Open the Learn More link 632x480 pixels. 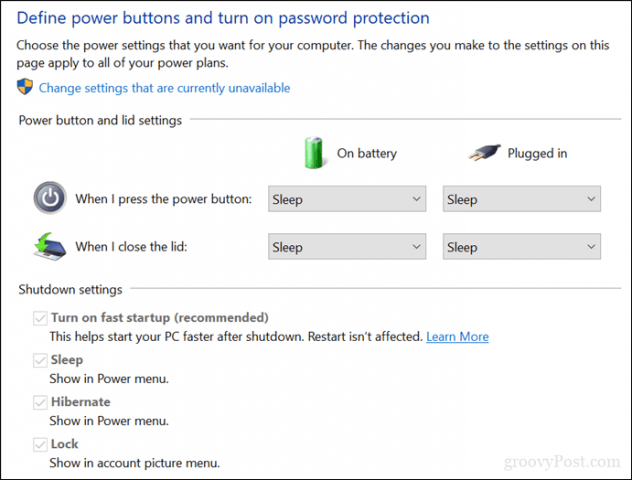click(x=457, y=337)
